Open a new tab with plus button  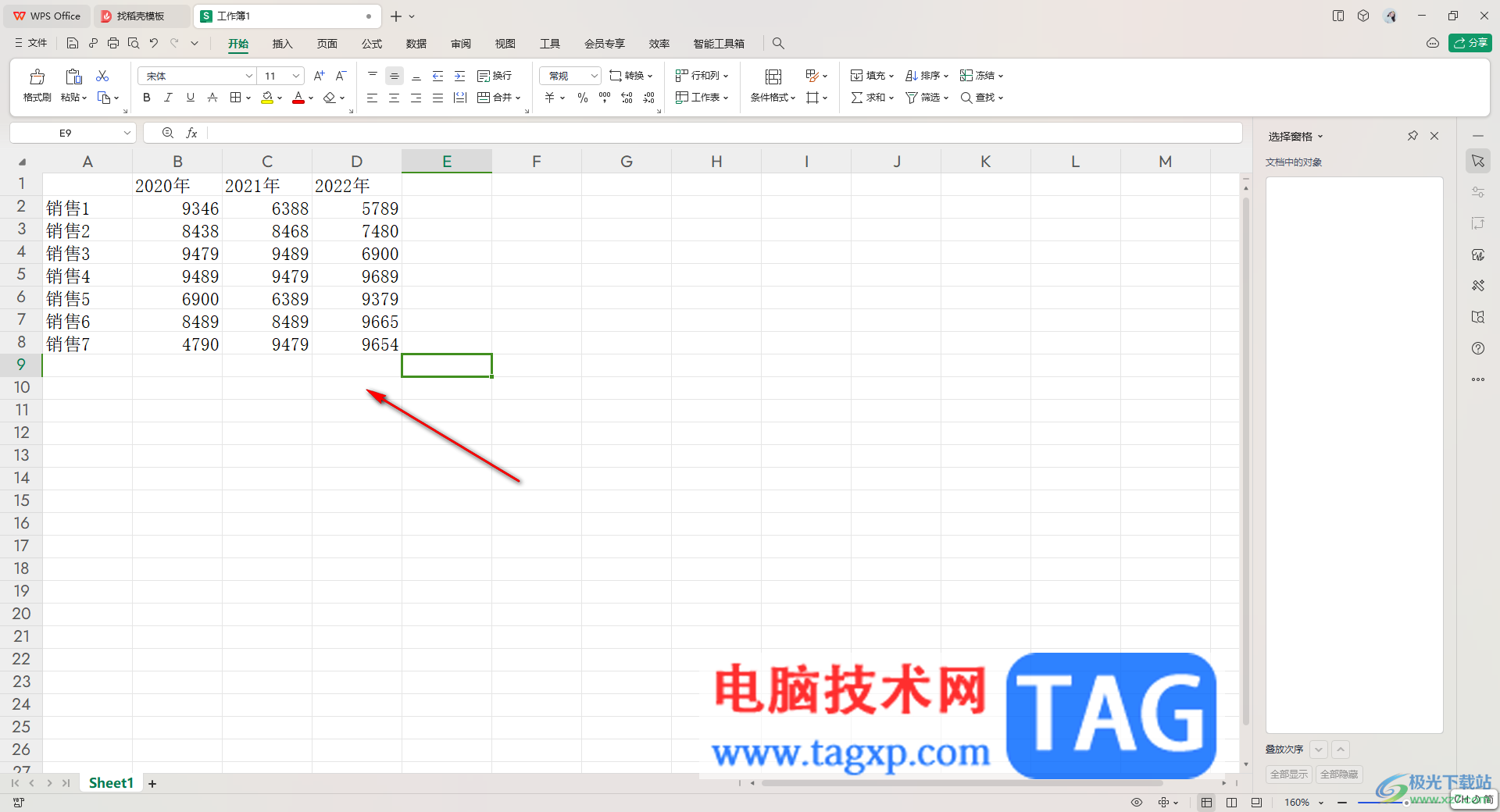(396, 16)
